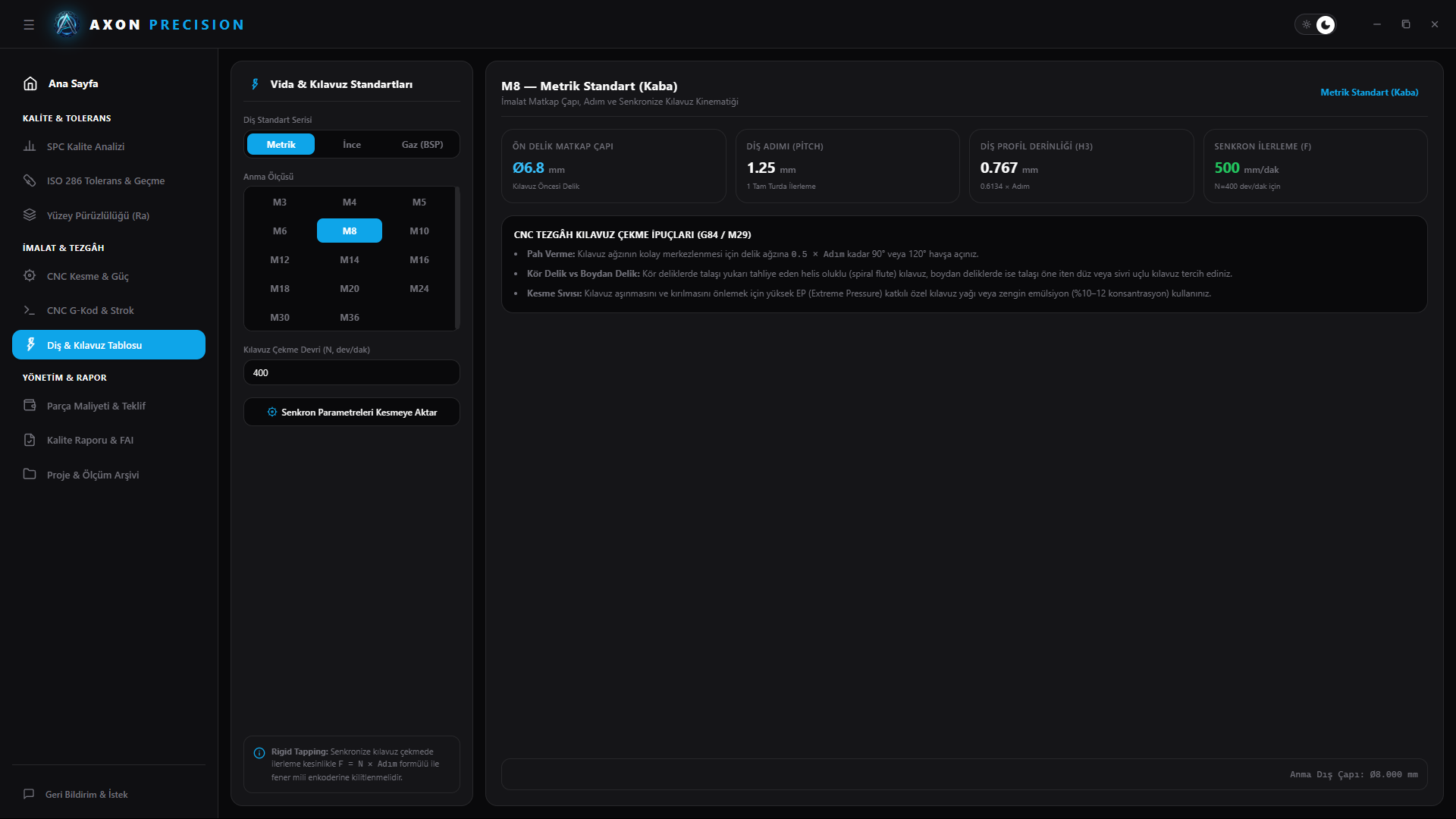1456x819 pixels.
Task: Click the Anma Ölçüsü list scrollbar
Action: (x=457, y=259)
